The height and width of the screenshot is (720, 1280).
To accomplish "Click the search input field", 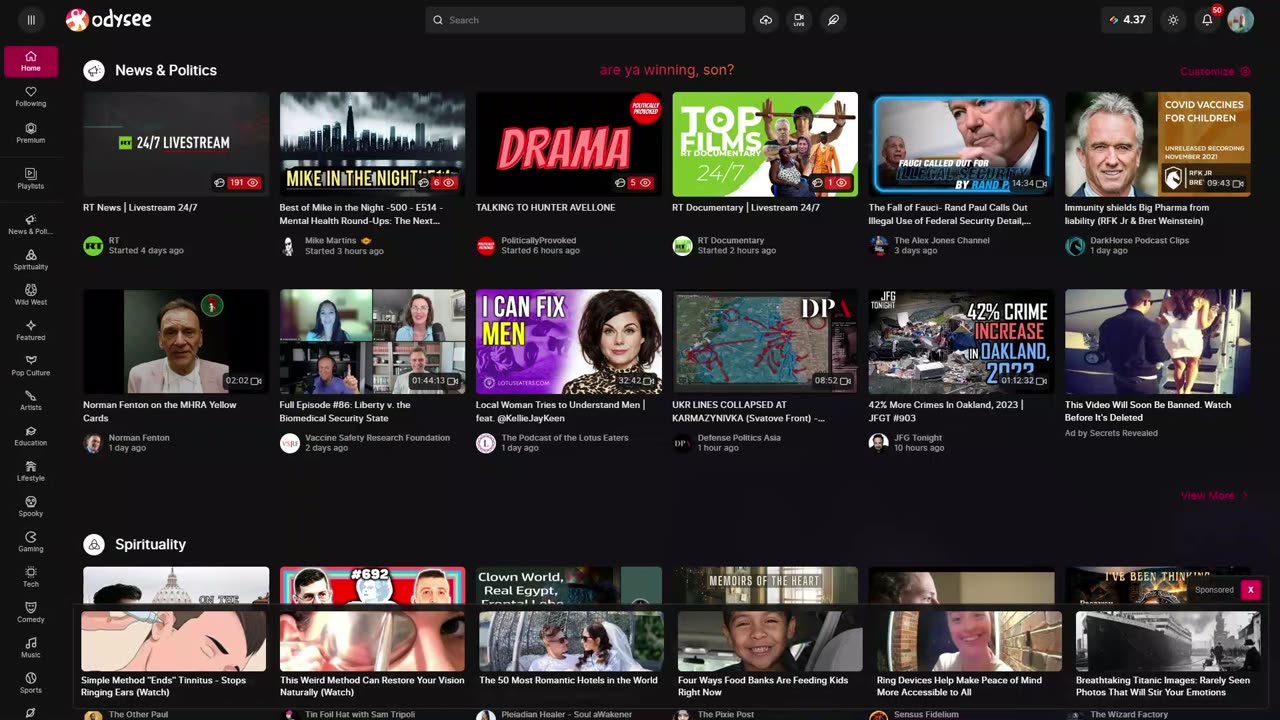I will click(x=585, y=20).
